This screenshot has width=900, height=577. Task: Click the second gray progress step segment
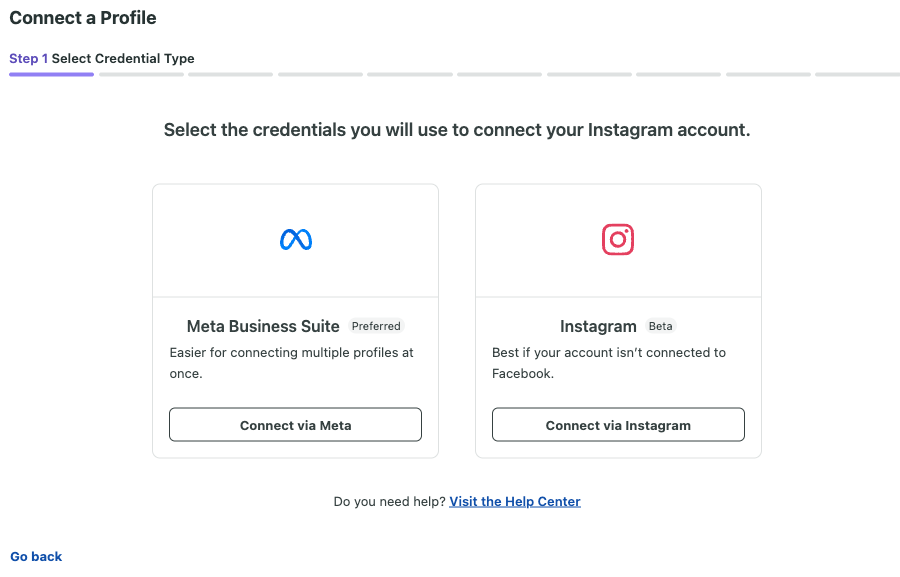tap(141, 74)
